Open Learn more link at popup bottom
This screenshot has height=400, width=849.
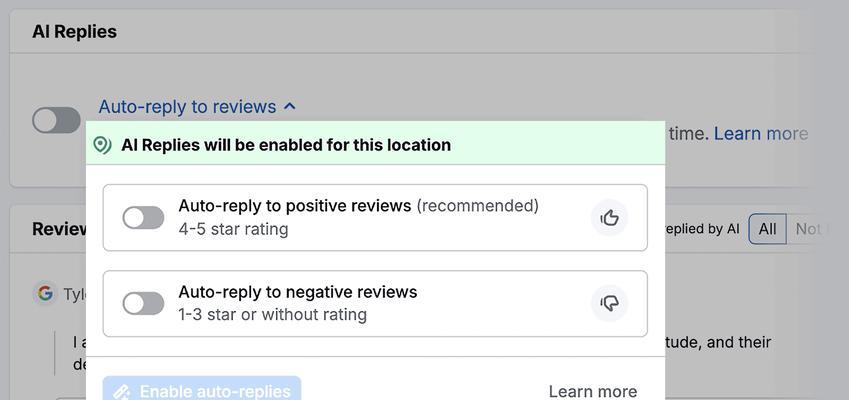point(593,391)
